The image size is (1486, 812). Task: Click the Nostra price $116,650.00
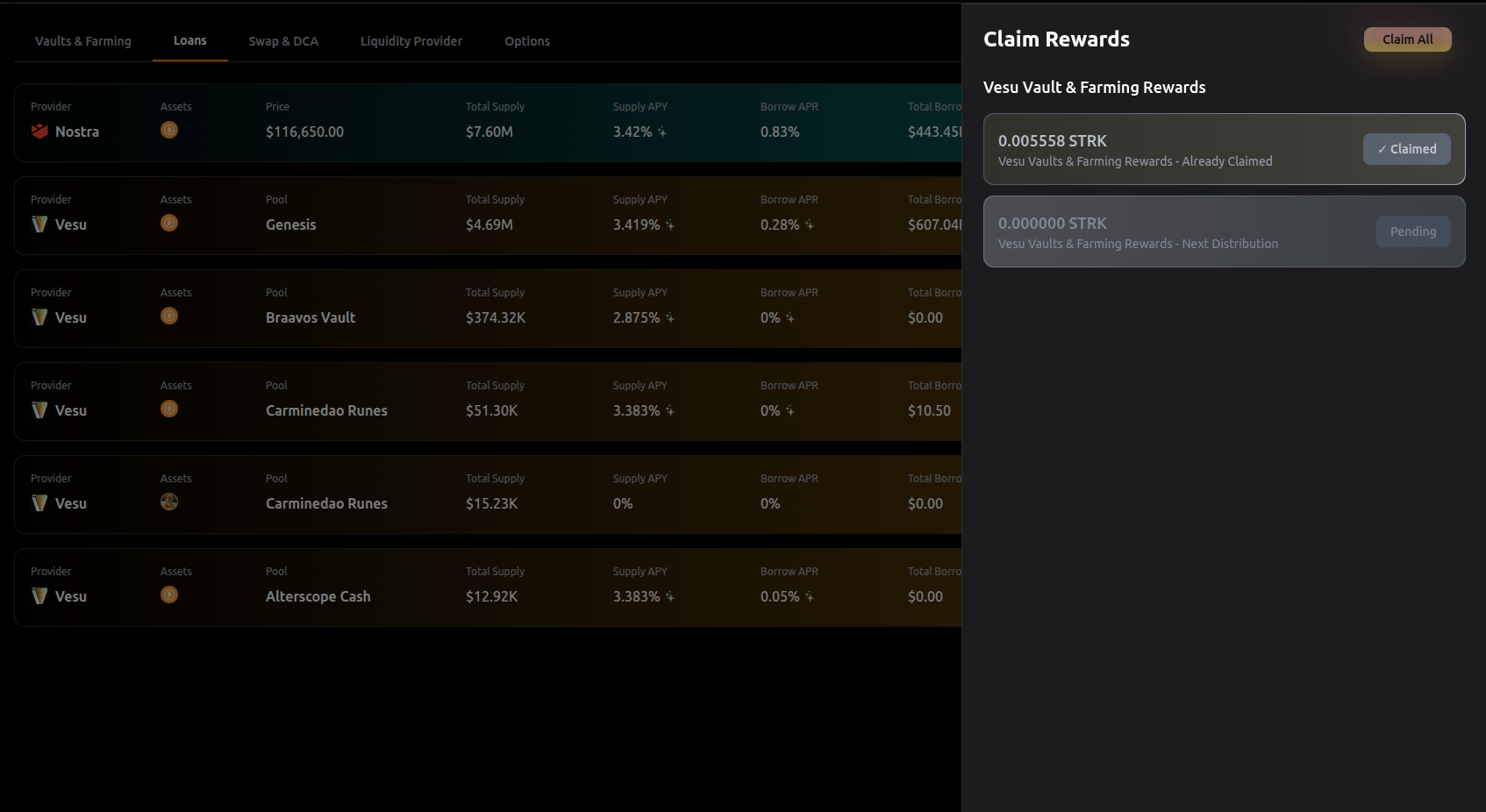[x=304, y=132]
